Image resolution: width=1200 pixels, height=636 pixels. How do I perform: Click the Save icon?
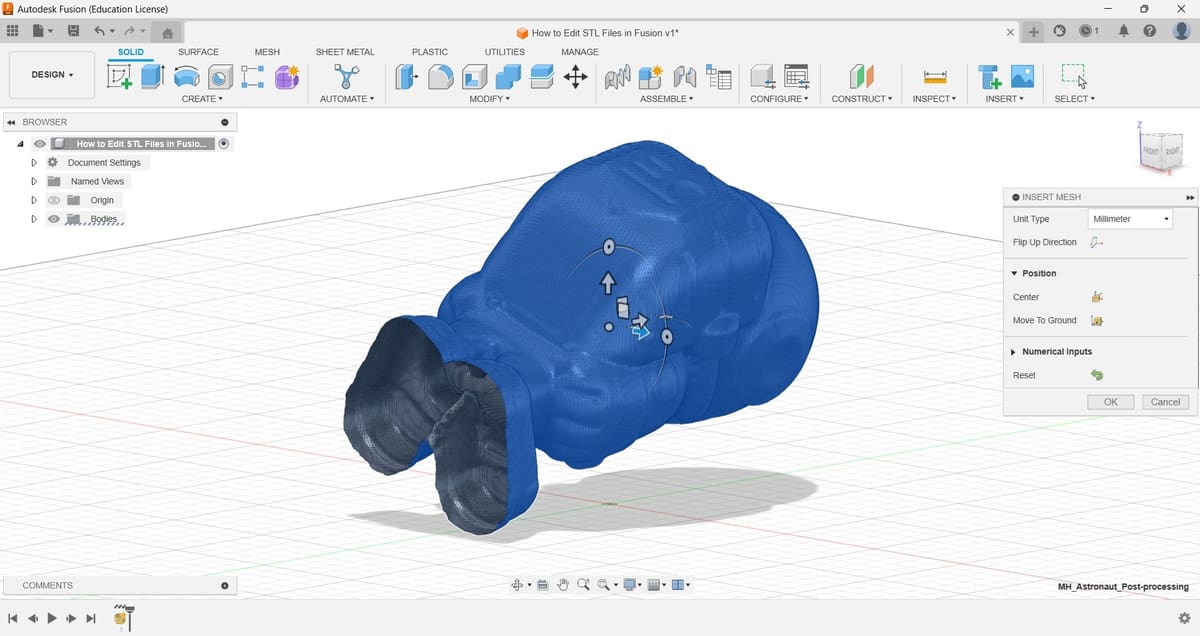click(73, 32)
